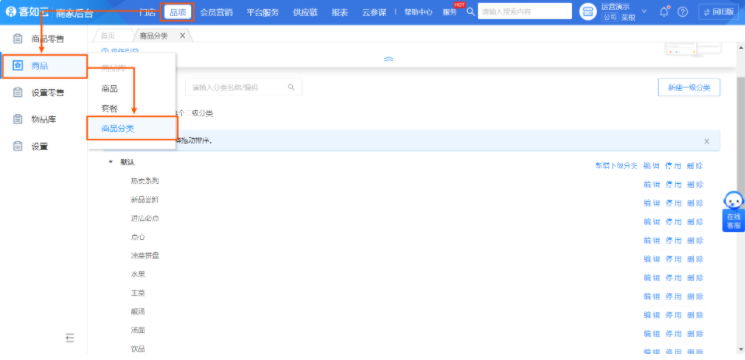Select the 饮品 category name
The height and width of the screenshot is (360, 745).
pyautogui.click(x=138, y=349)
